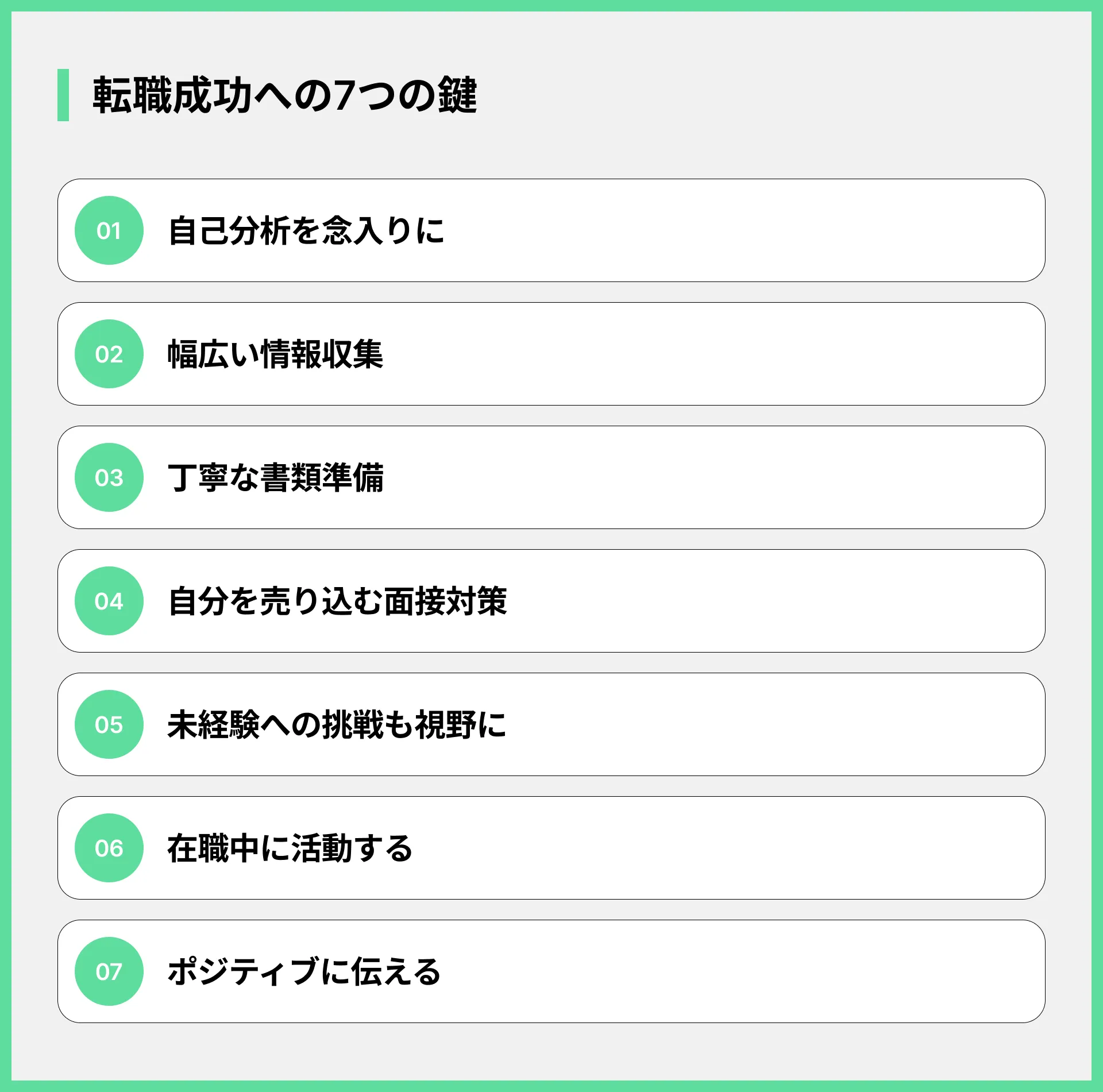Select the ポジティブに伝える text
Viewport: 1103px width, 1092px height.
[304, 972]
